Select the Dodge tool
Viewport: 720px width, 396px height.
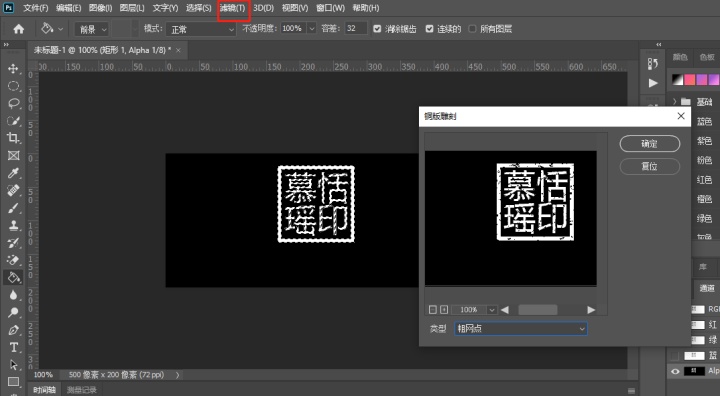pyautogui.click(x=13, y=312)
